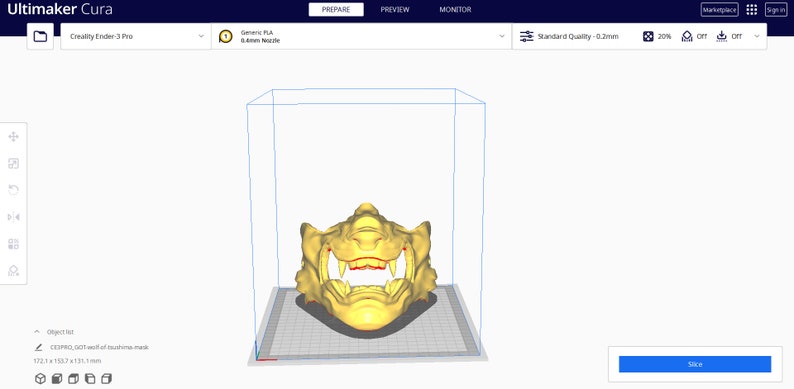This screenshot has height=389, width=794.
Task: Click the support Off icon
Action: click(687, 36)
